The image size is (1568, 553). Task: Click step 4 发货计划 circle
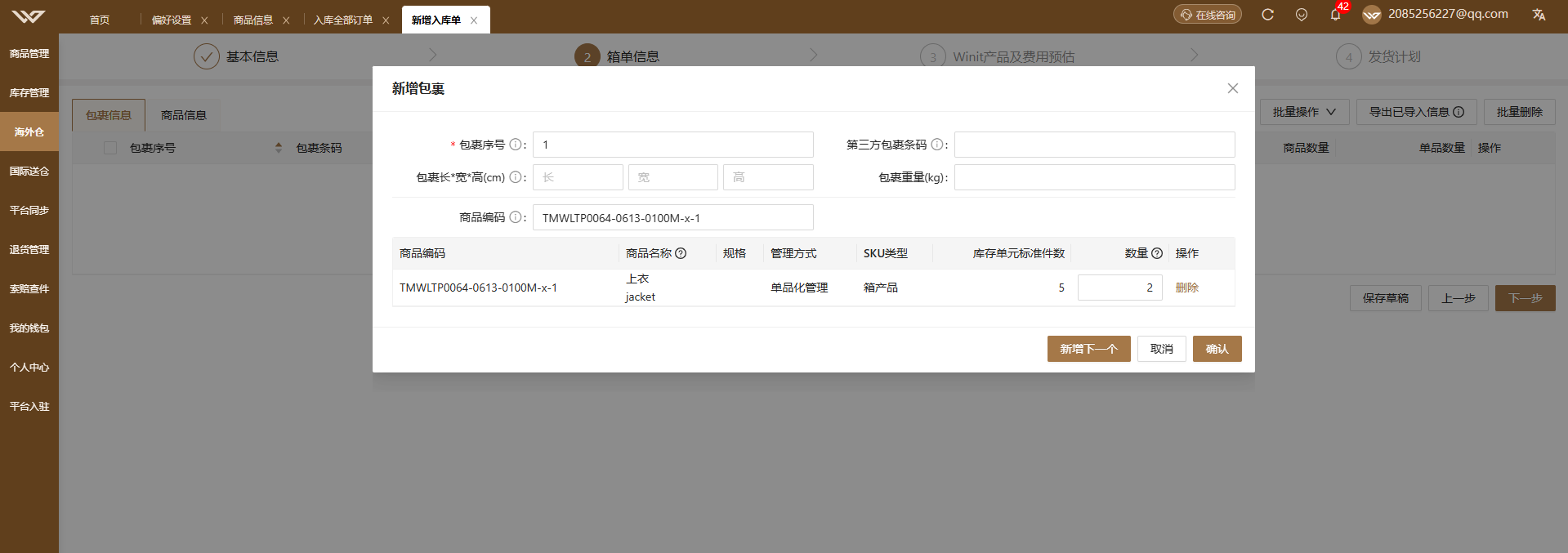tap(1349, 56)
